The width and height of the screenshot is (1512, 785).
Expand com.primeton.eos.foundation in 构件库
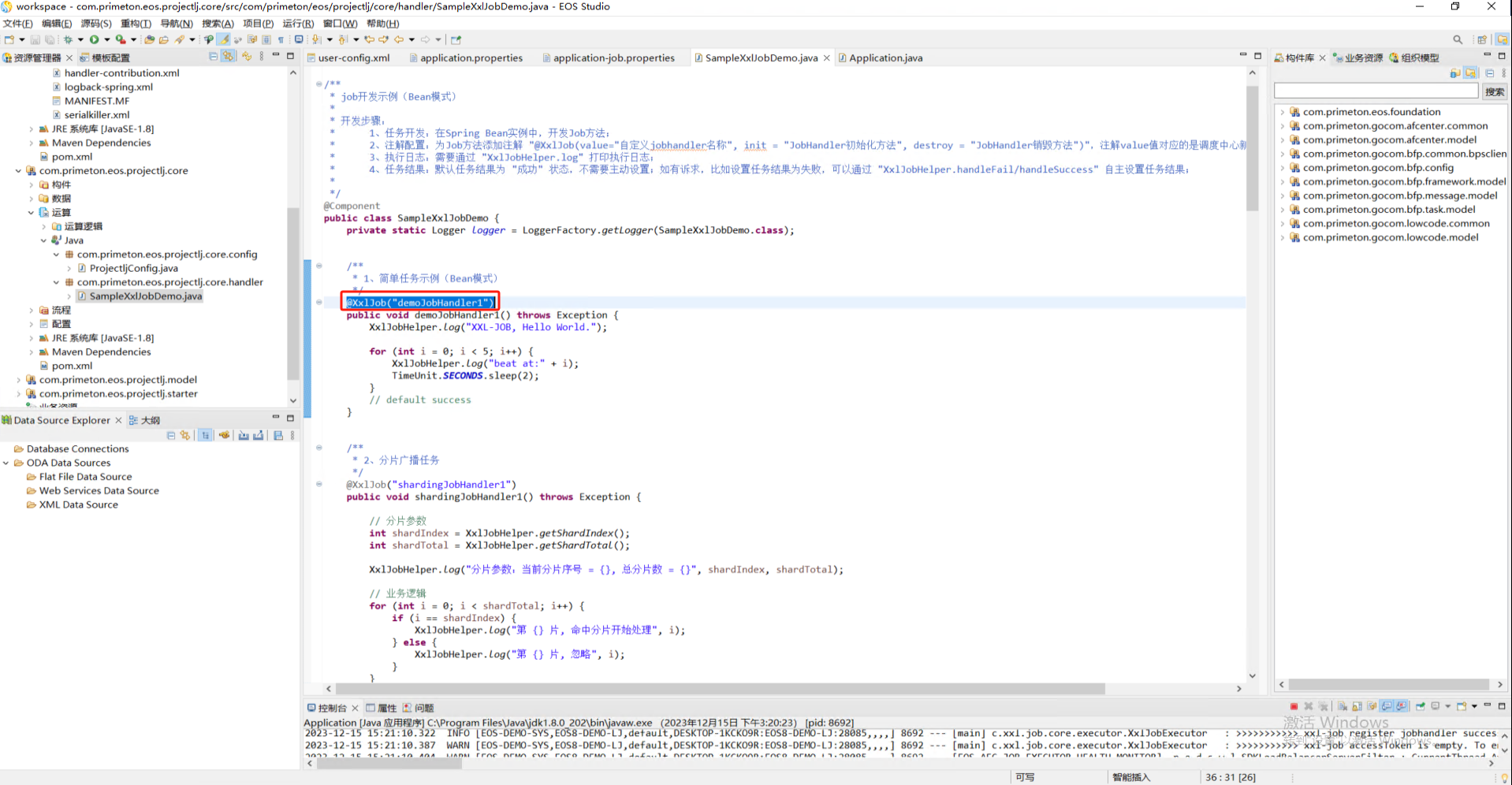[1283, 112]
